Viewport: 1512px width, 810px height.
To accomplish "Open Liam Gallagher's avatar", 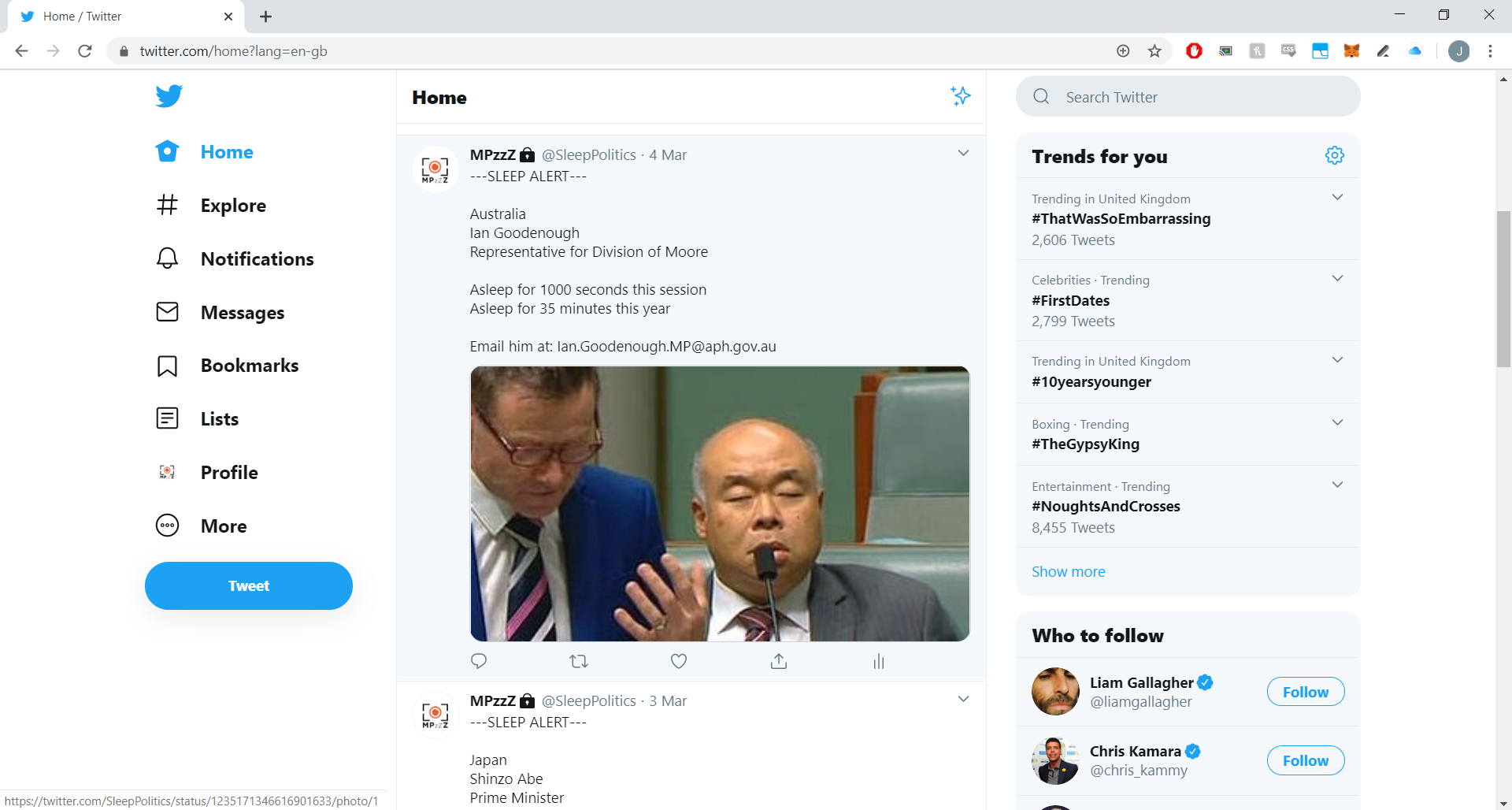I will (1055, 692).
